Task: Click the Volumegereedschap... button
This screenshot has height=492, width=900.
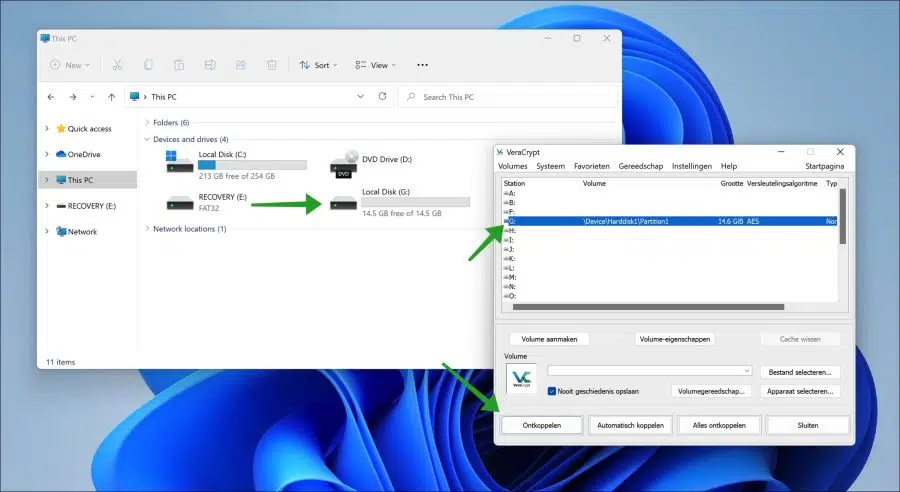Action: 711,391
